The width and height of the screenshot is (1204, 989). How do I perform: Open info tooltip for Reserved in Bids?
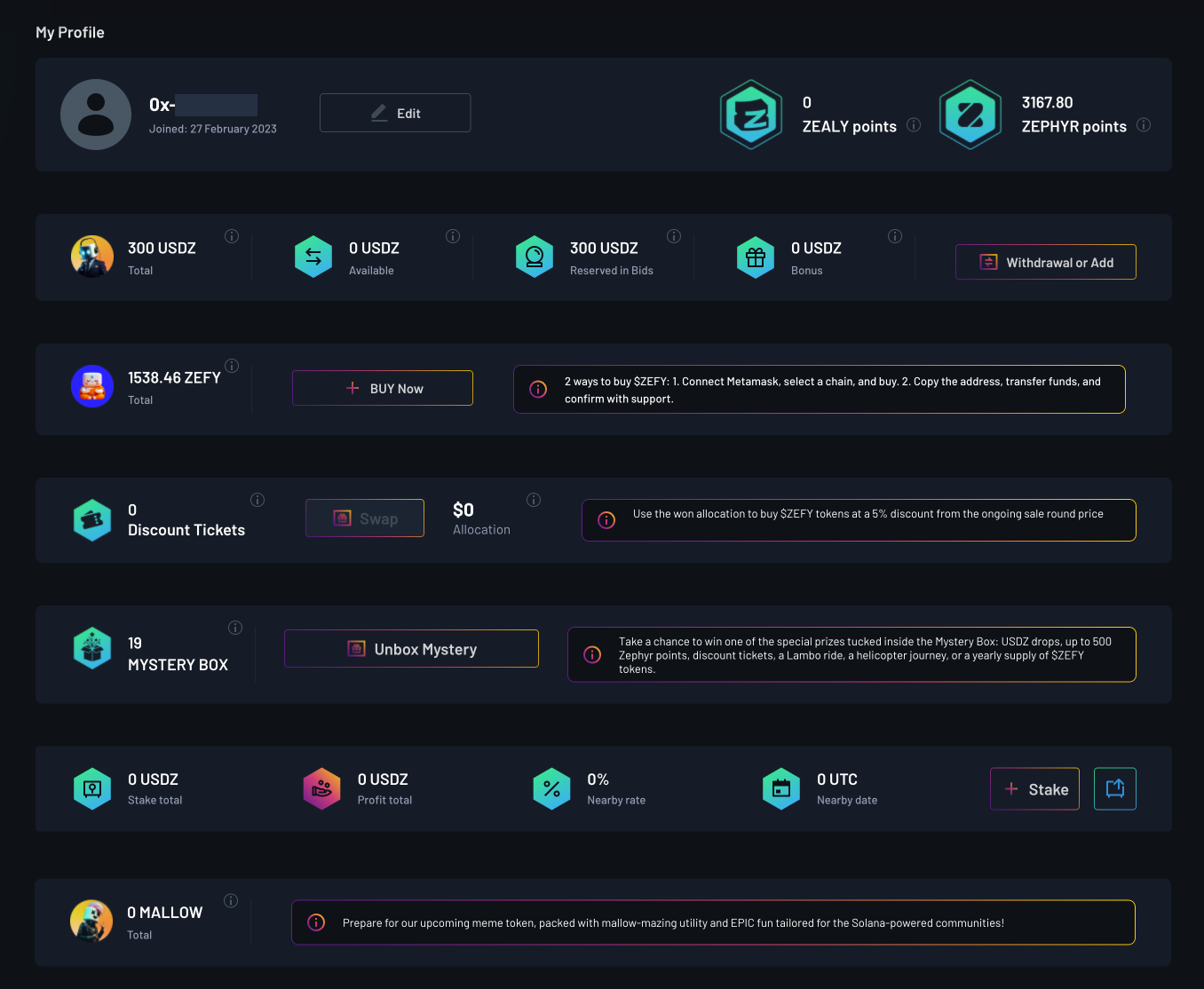(x=674, y=236)
